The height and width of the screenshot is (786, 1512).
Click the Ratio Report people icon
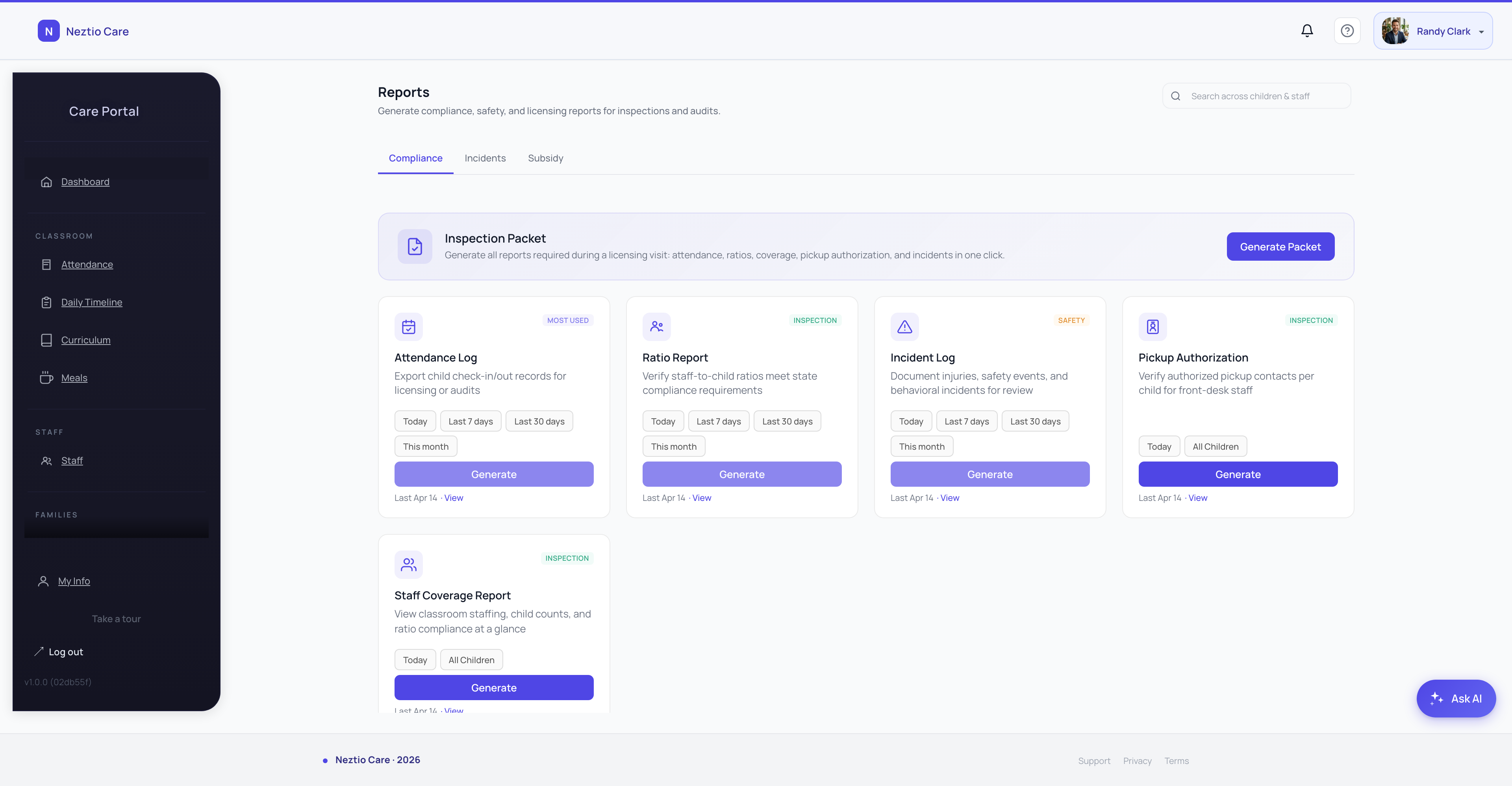tap(656, 327)
